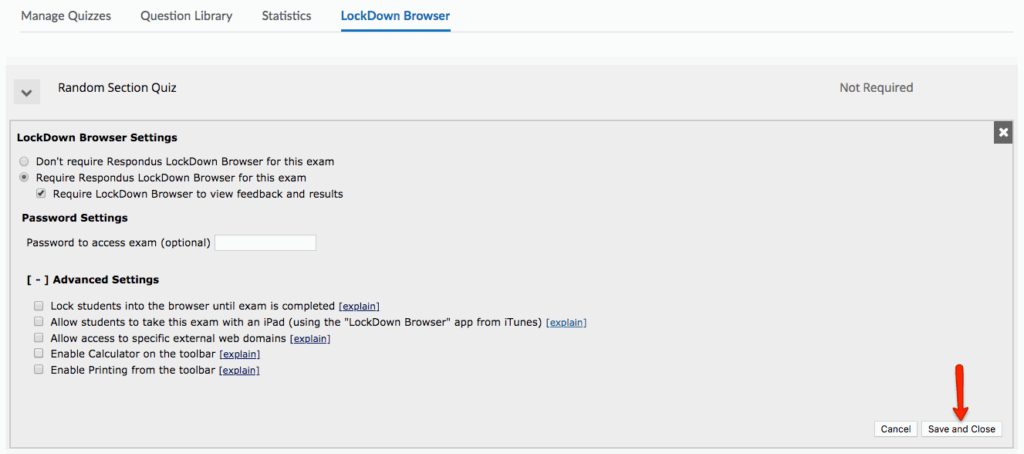Screen dimensions: 1024x454
Task: Click the Save and Close button
Action: pos(961,429)
